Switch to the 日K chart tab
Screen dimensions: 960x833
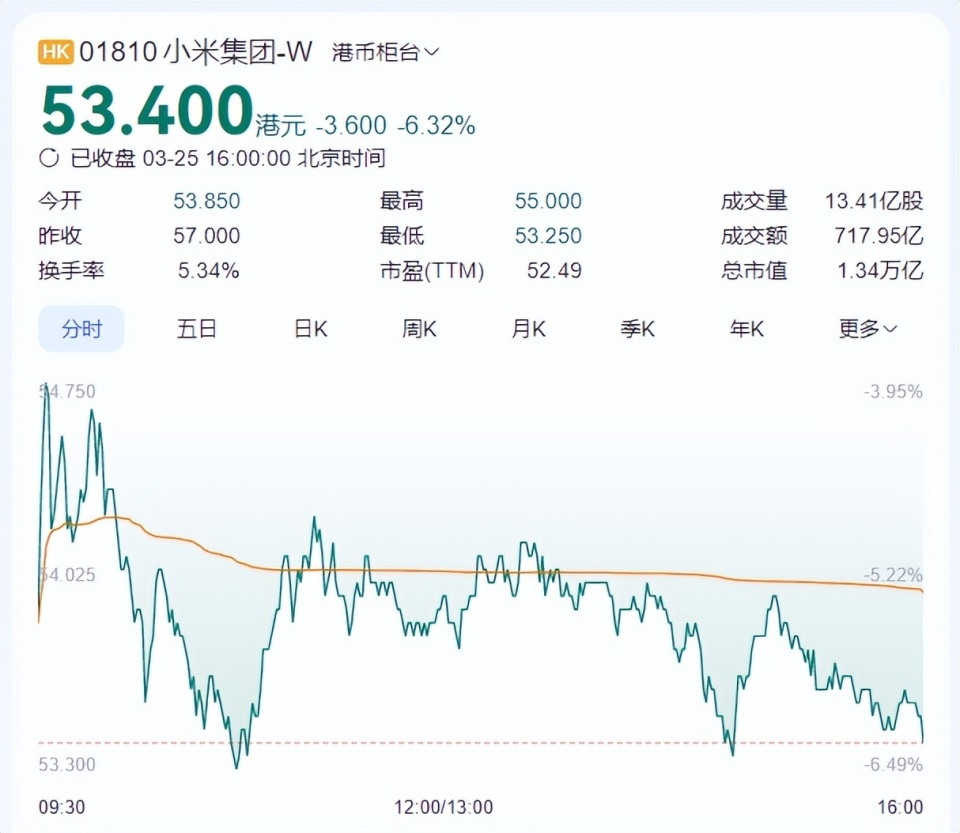pos(310,329)
